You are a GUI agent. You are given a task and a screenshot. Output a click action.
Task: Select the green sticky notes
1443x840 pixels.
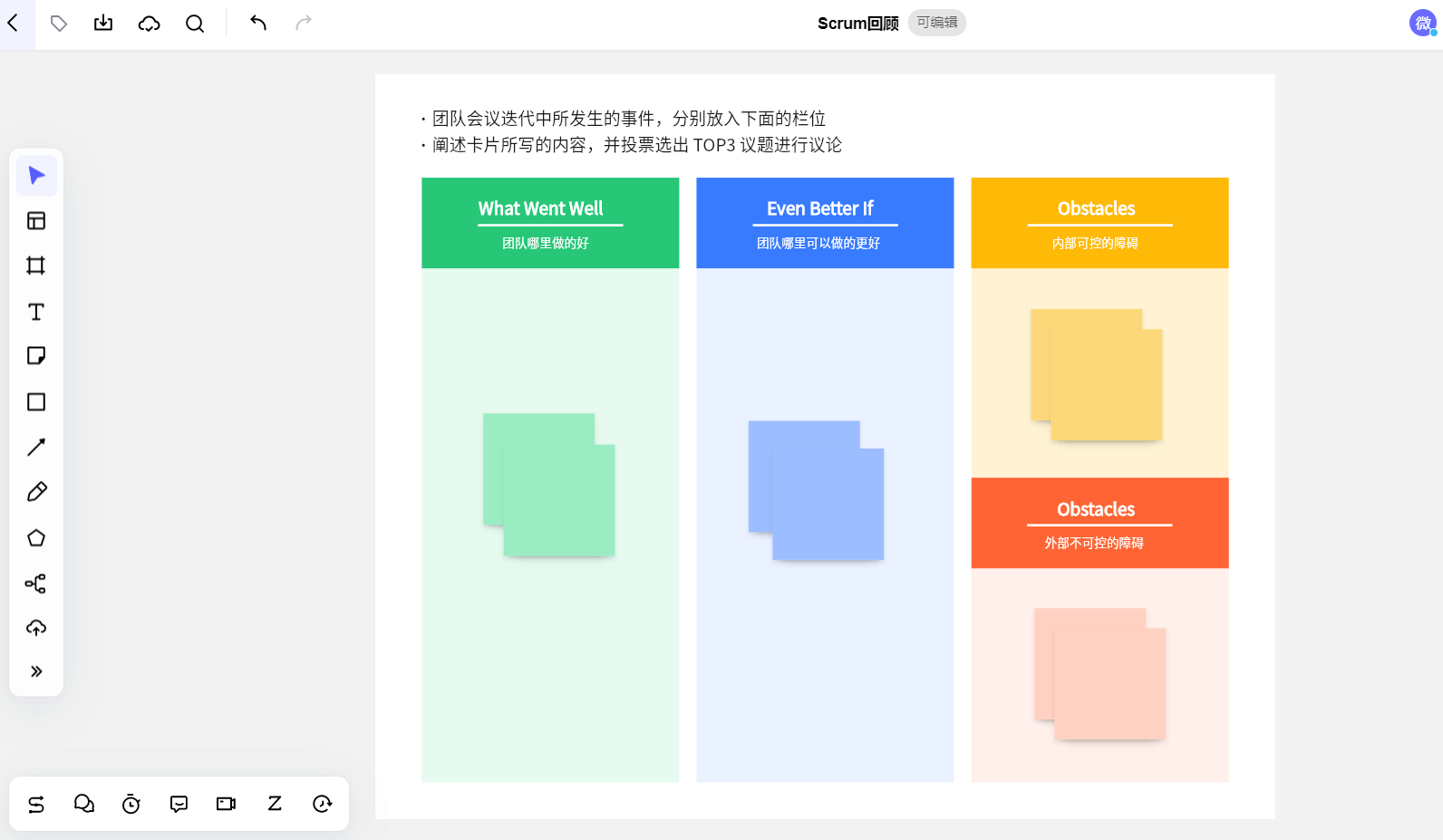point(549,485)
